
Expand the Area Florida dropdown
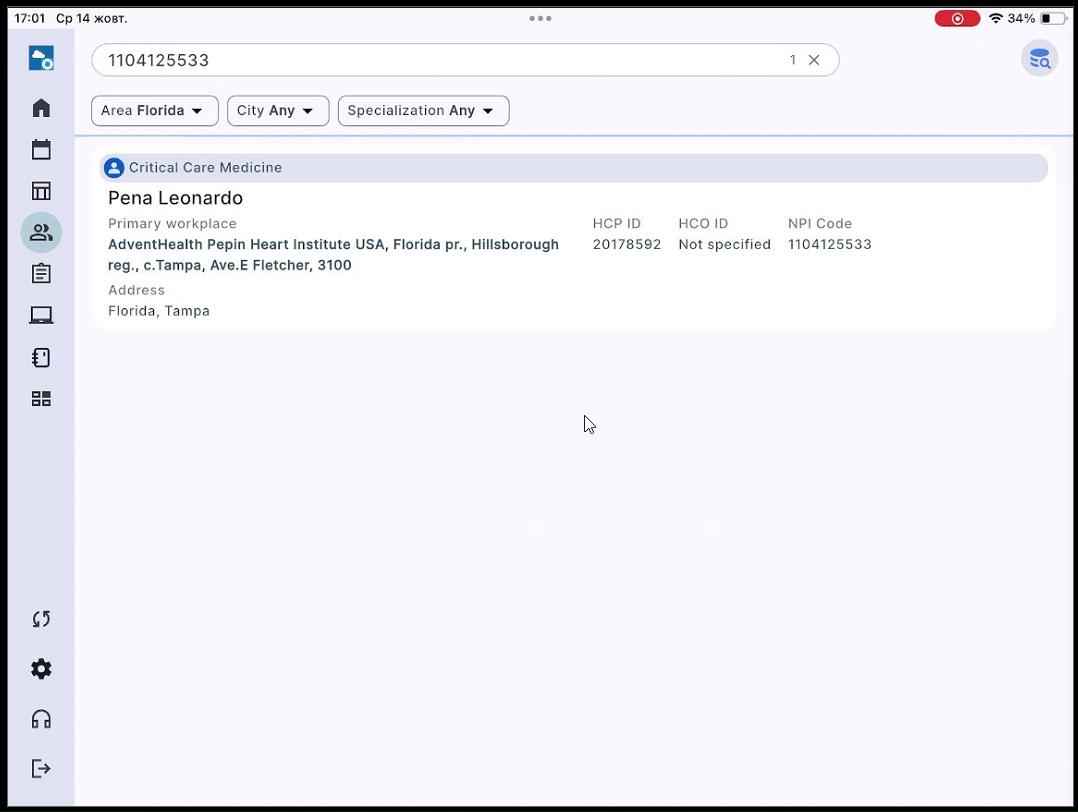(x=155, y=111)
